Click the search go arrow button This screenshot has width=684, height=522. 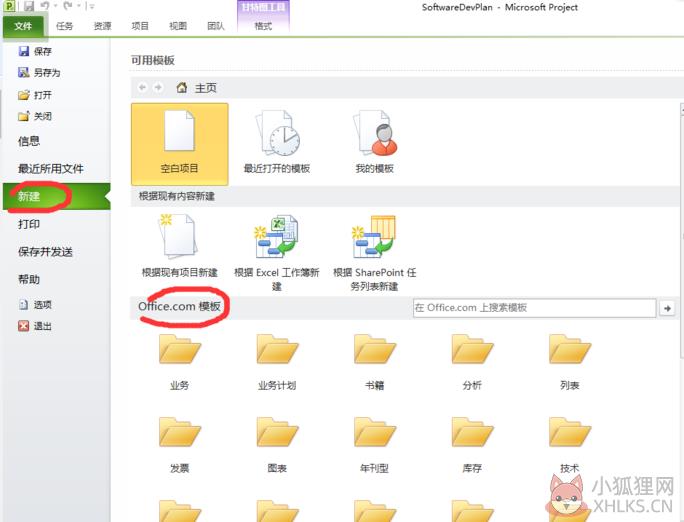pyautogui.click(x=667, y=308)
